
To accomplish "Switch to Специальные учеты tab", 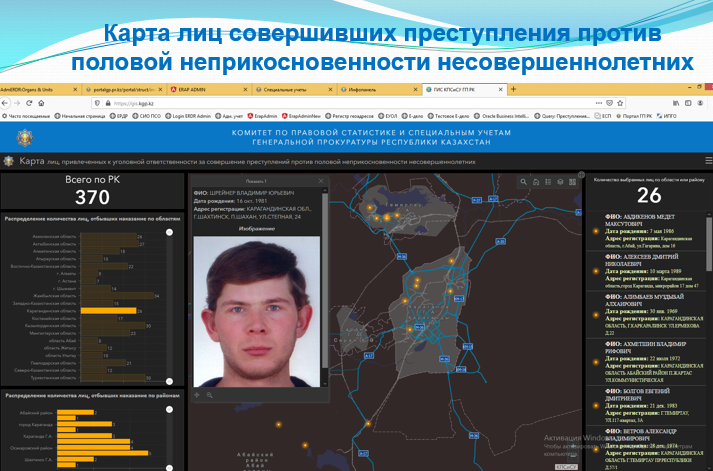I will (x=293, y=90).
